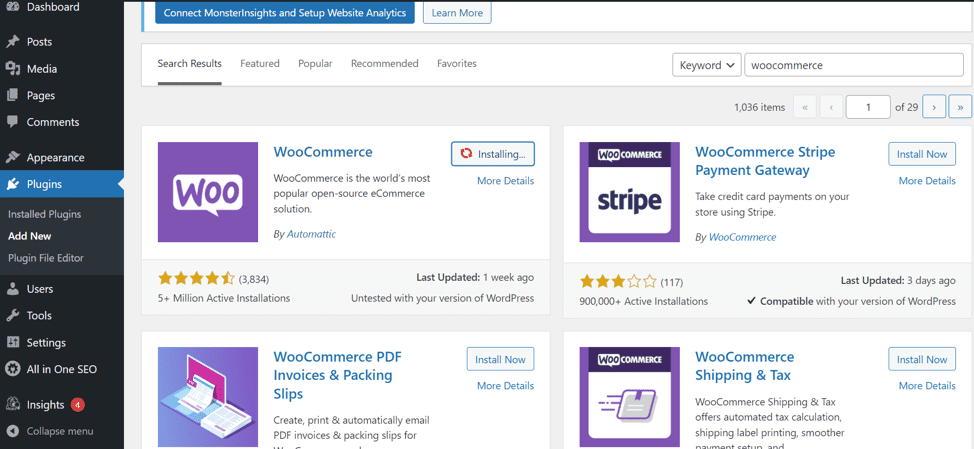This screenshot has height=449, width=974.
Task: Open Plugin File Editor submenu item
Action: 46,258
